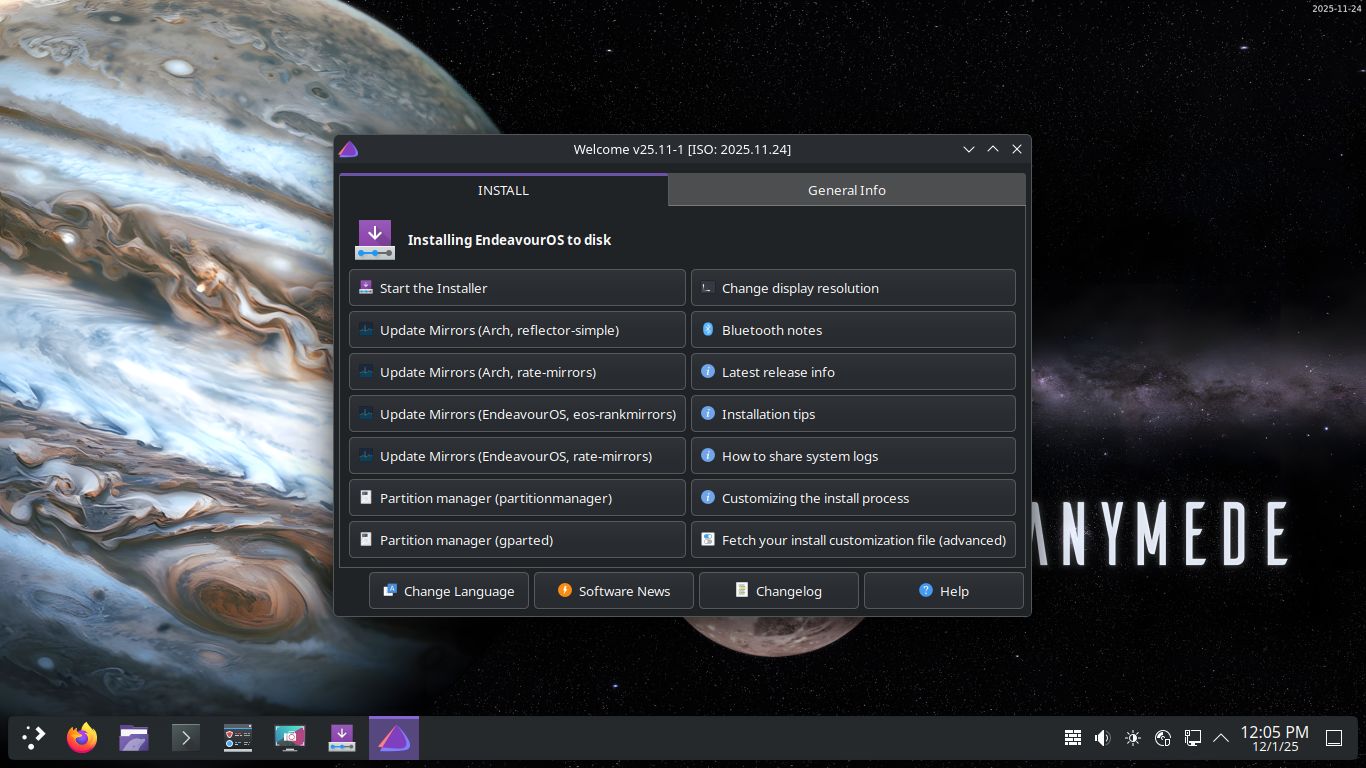
Task: Click the Help button
Action: pos(944,591)
